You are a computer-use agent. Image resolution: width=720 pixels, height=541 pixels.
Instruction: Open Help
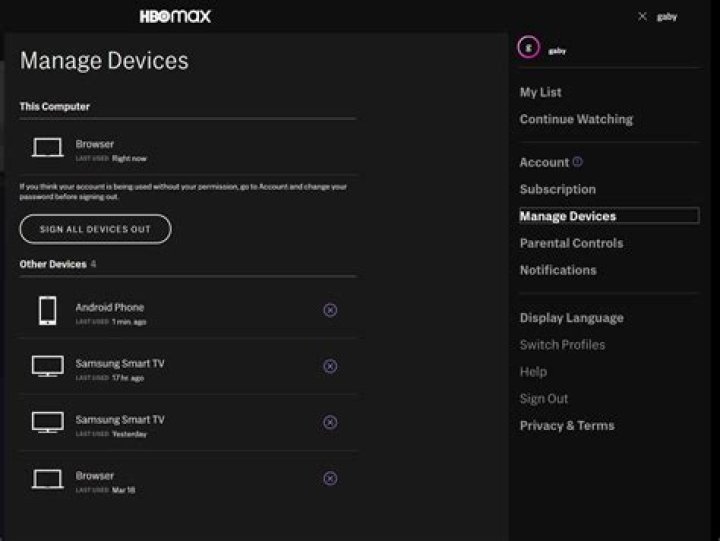pyautogui.click(x=533, y=372)
